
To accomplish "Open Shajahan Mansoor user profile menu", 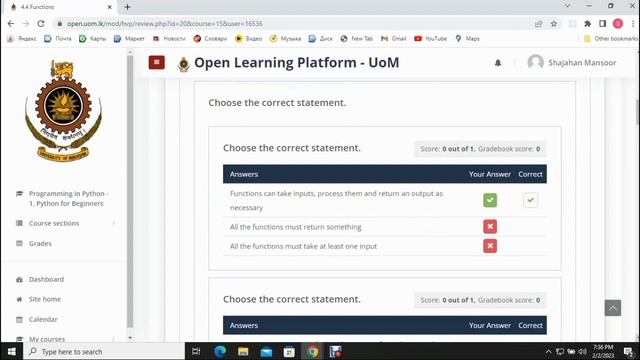I will coord(572,62).
